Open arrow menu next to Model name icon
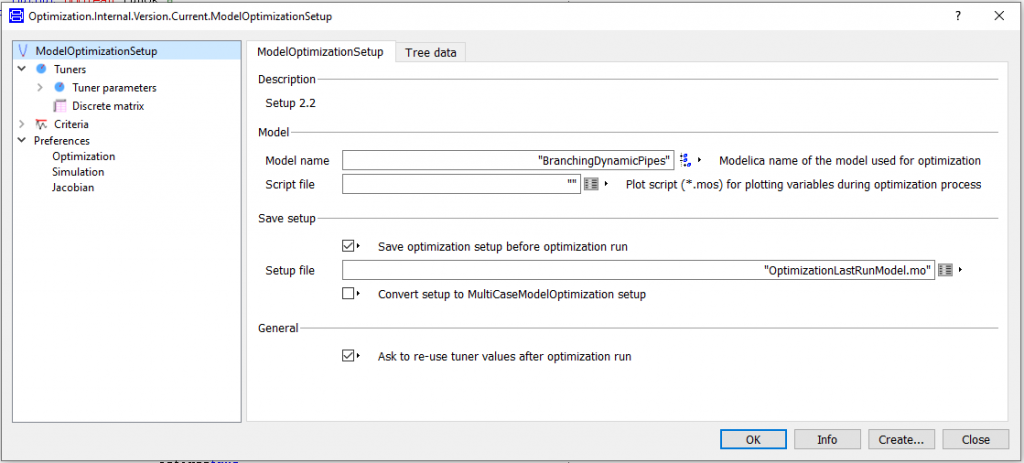 (x=699, y=160)
